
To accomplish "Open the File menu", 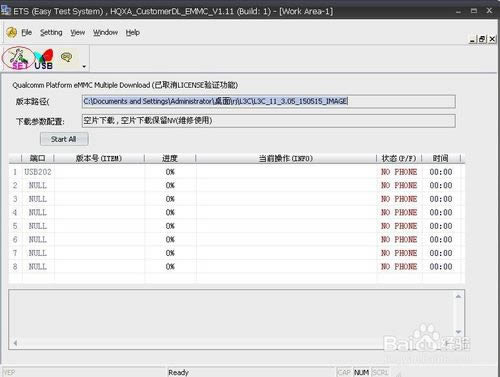I will pyautogui.click(x=27, y=32).
